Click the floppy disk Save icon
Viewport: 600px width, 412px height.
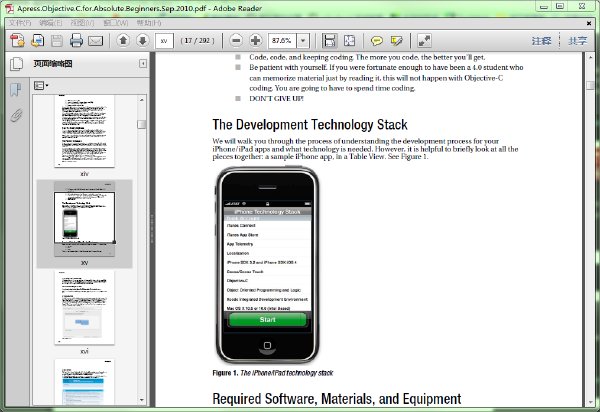[x=57, y=41]
